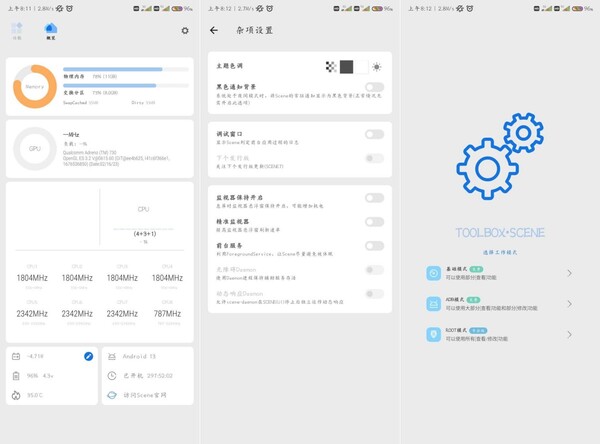This screenshot has width=600, height=444.
Task: Toggle 动态响应Daemon switch
Action: (374, 294)
